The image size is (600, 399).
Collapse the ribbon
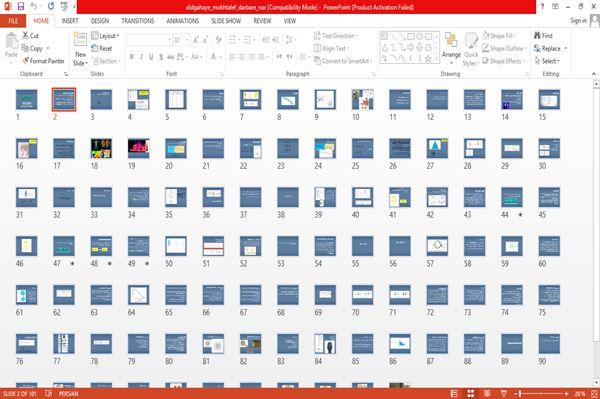point(594,74)
